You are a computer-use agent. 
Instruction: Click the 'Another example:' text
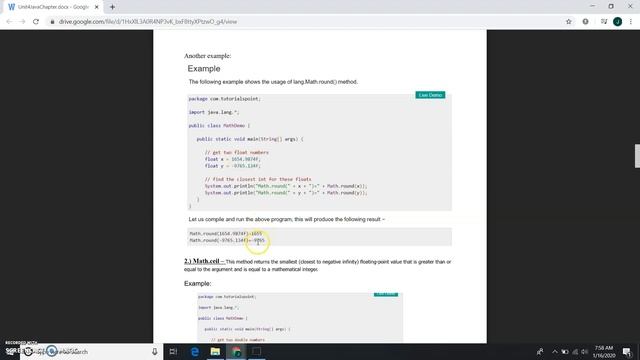click(x=207, y=56)
